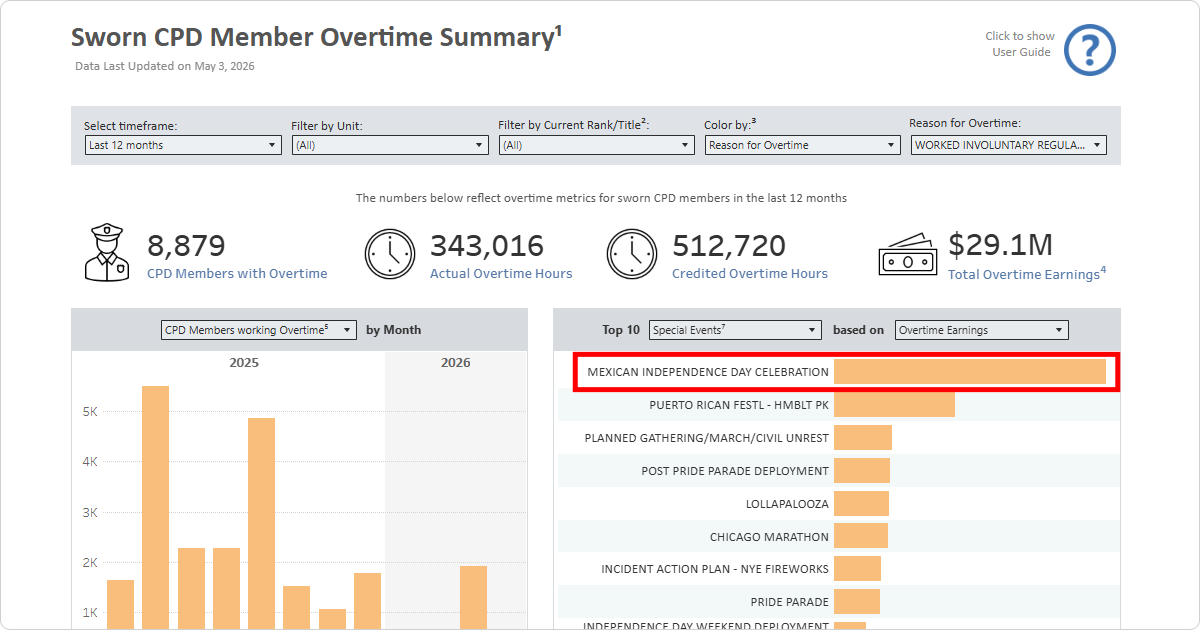Viewport: 1200px width, 630px height.
Task: Select the Lollapalooza bar
Action: pyautogui.click(x=861, y=503)
